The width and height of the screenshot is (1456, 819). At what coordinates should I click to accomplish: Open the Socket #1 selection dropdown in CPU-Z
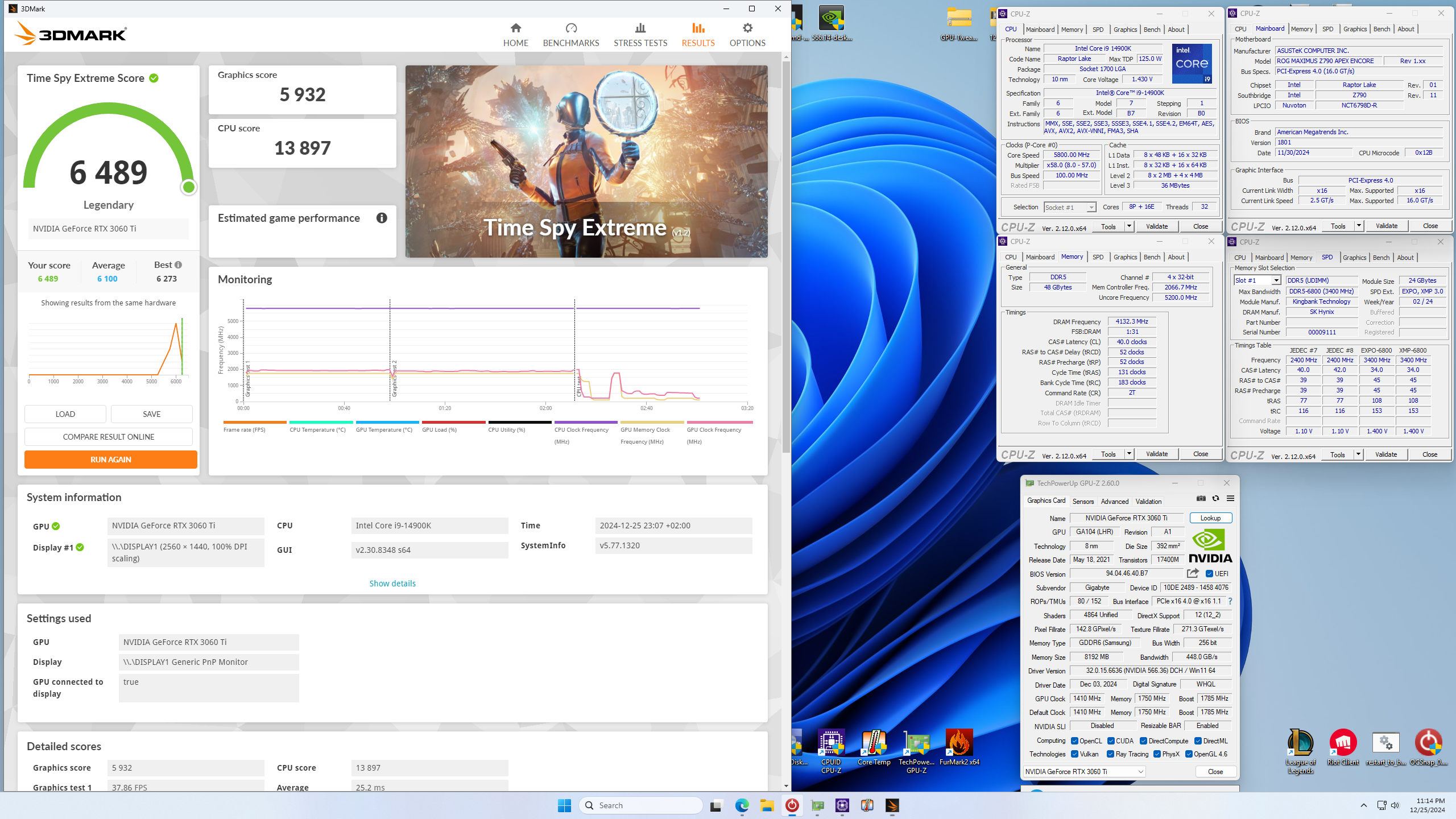coord(1070,208)
